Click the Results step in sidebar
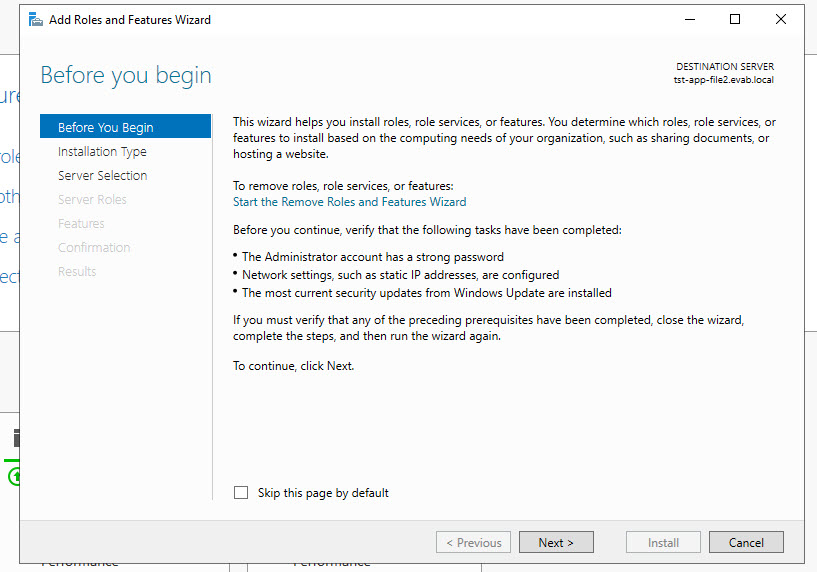This screenshot has height=572, width=817. (x=77, y=271)
